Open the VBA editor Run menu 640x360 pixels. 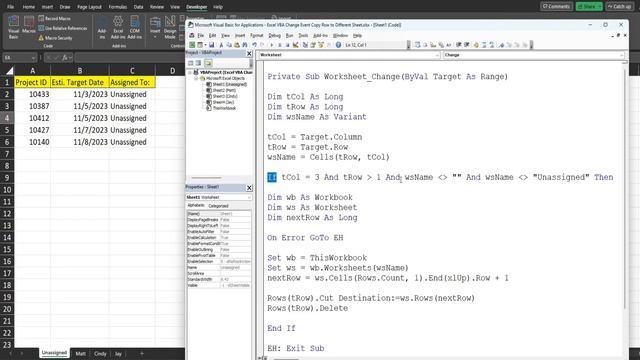tap(289, 36)
